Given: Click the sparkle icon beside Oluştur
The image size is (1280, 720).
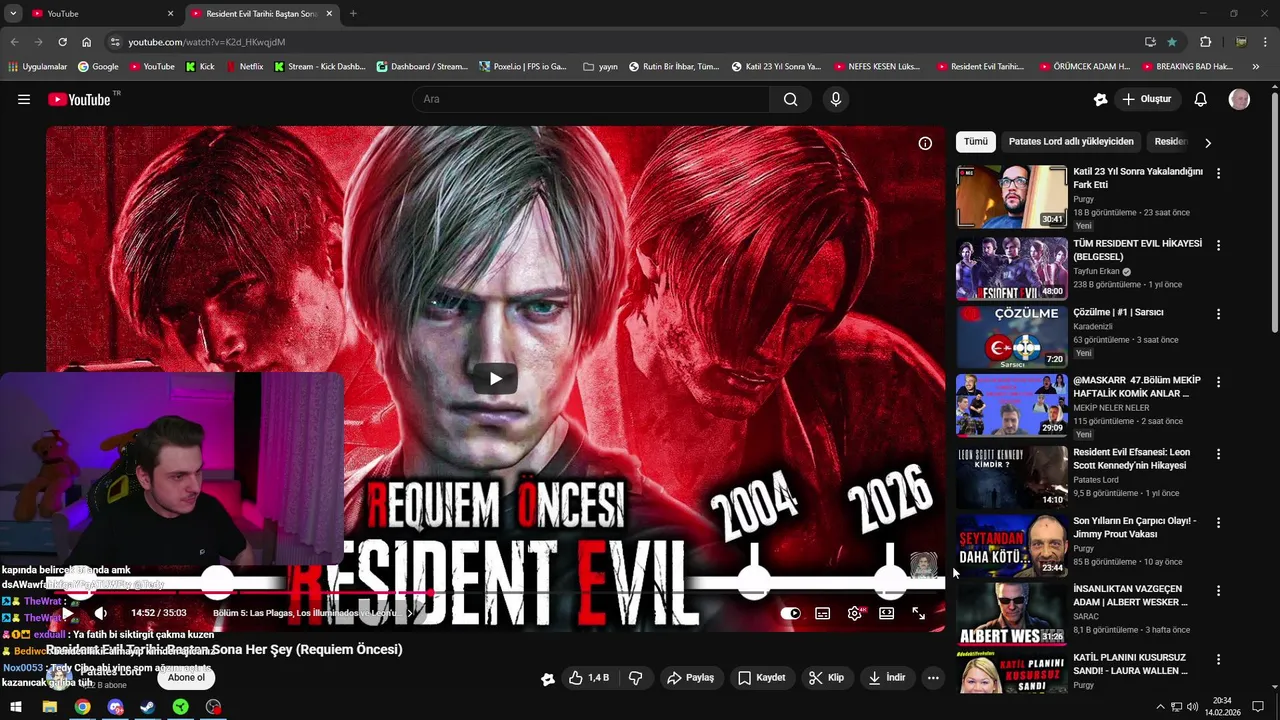Looking at the screenshot, I should [1100, 99].
